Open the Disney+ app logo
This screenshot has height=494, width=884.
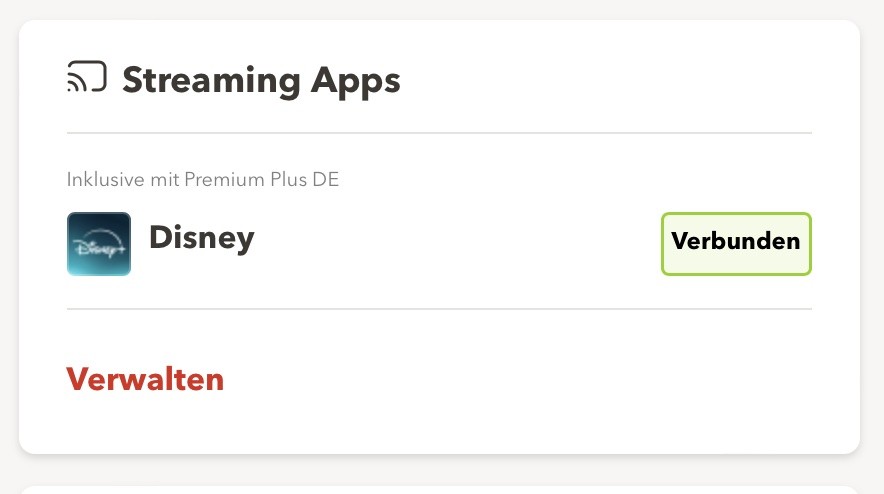click(x=99, y=244)
